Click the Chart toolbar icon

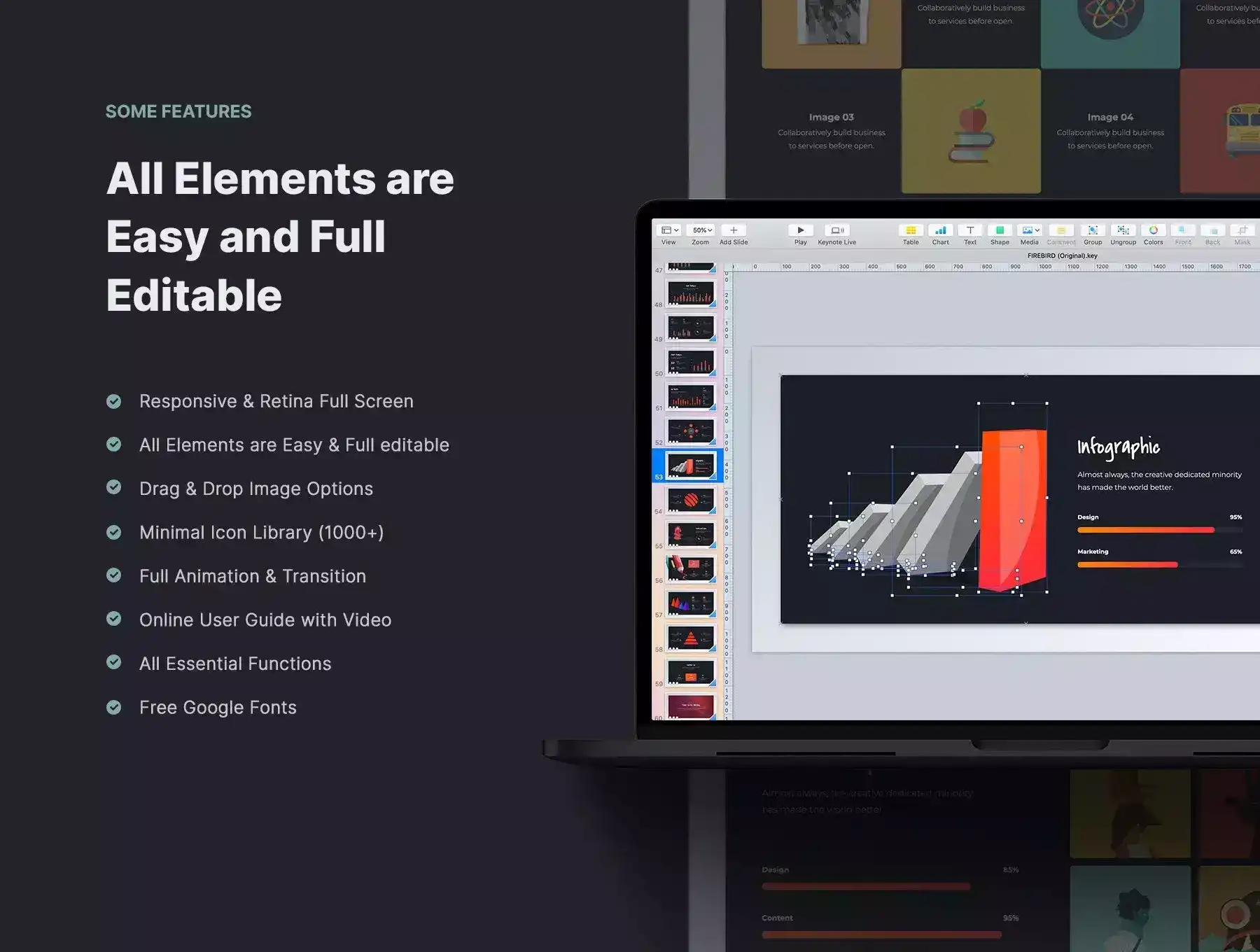(x=940, y=230)
